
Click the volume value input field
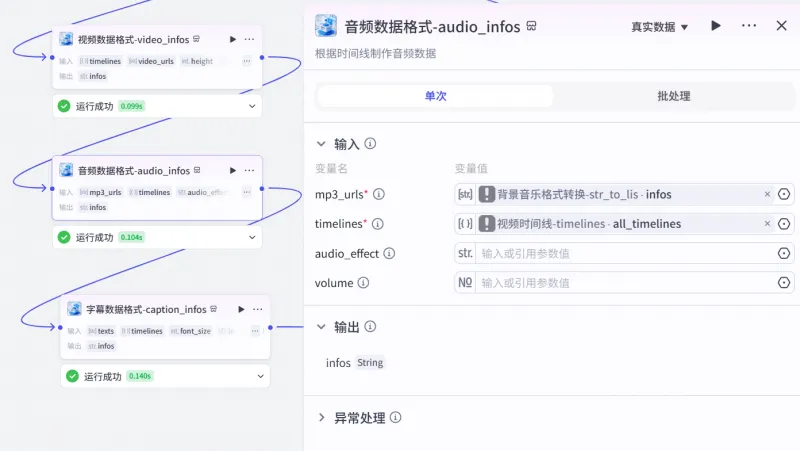click(x=626, y=283)
